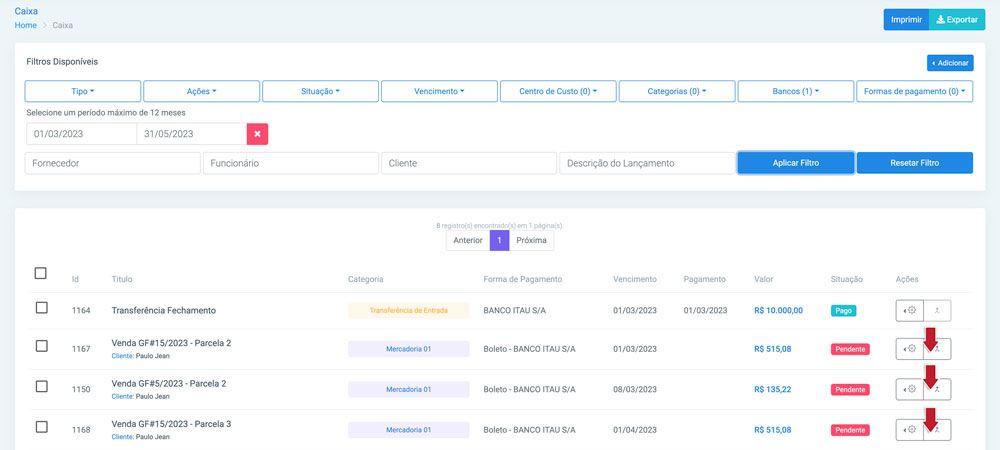This screenshot has height=450, width=1000.
Task: Open the Ações filter dropdown
Action: coord(202,91)
